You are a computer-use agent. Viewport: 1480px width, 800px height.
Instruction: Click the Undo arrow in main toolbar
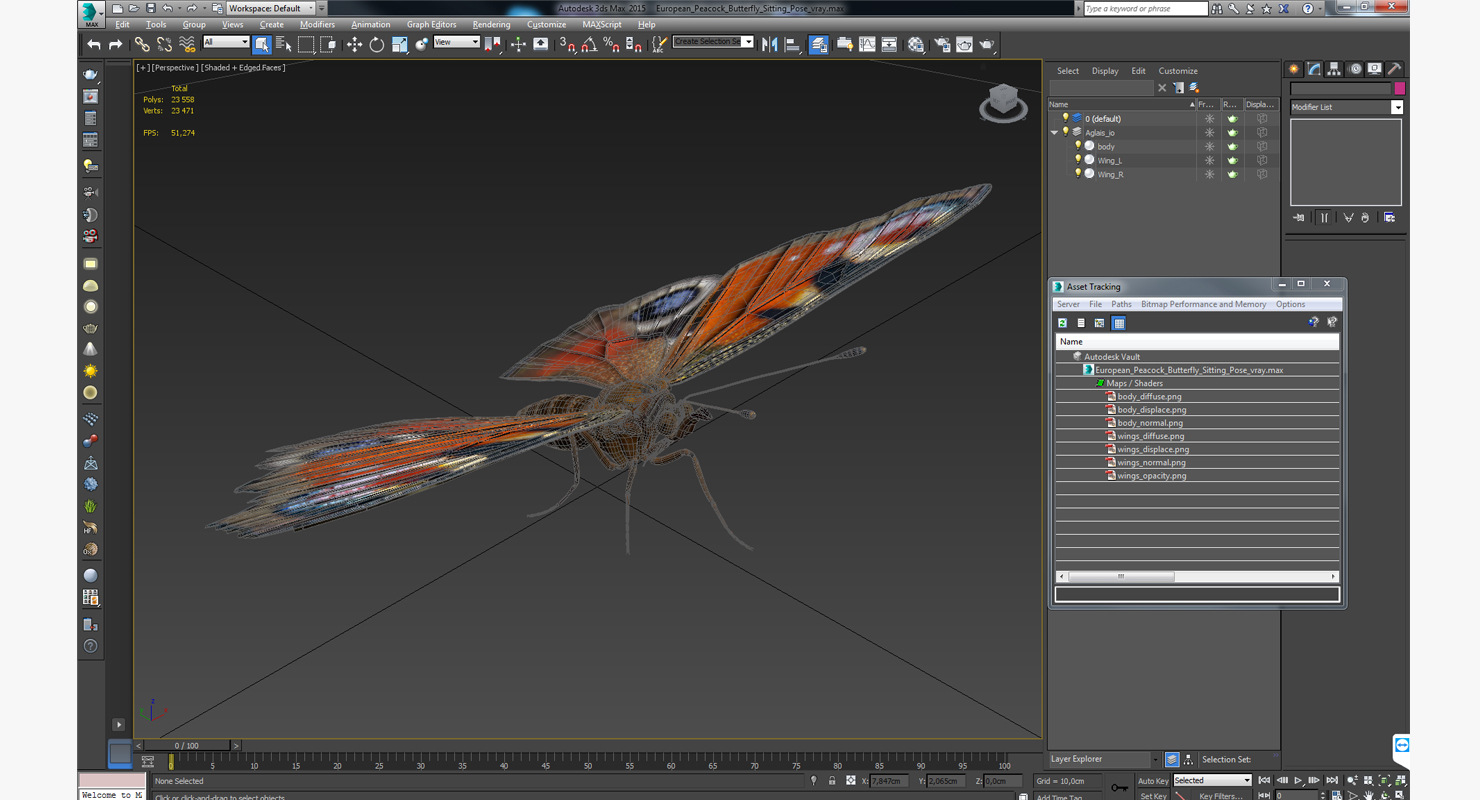tap(94, 44)
